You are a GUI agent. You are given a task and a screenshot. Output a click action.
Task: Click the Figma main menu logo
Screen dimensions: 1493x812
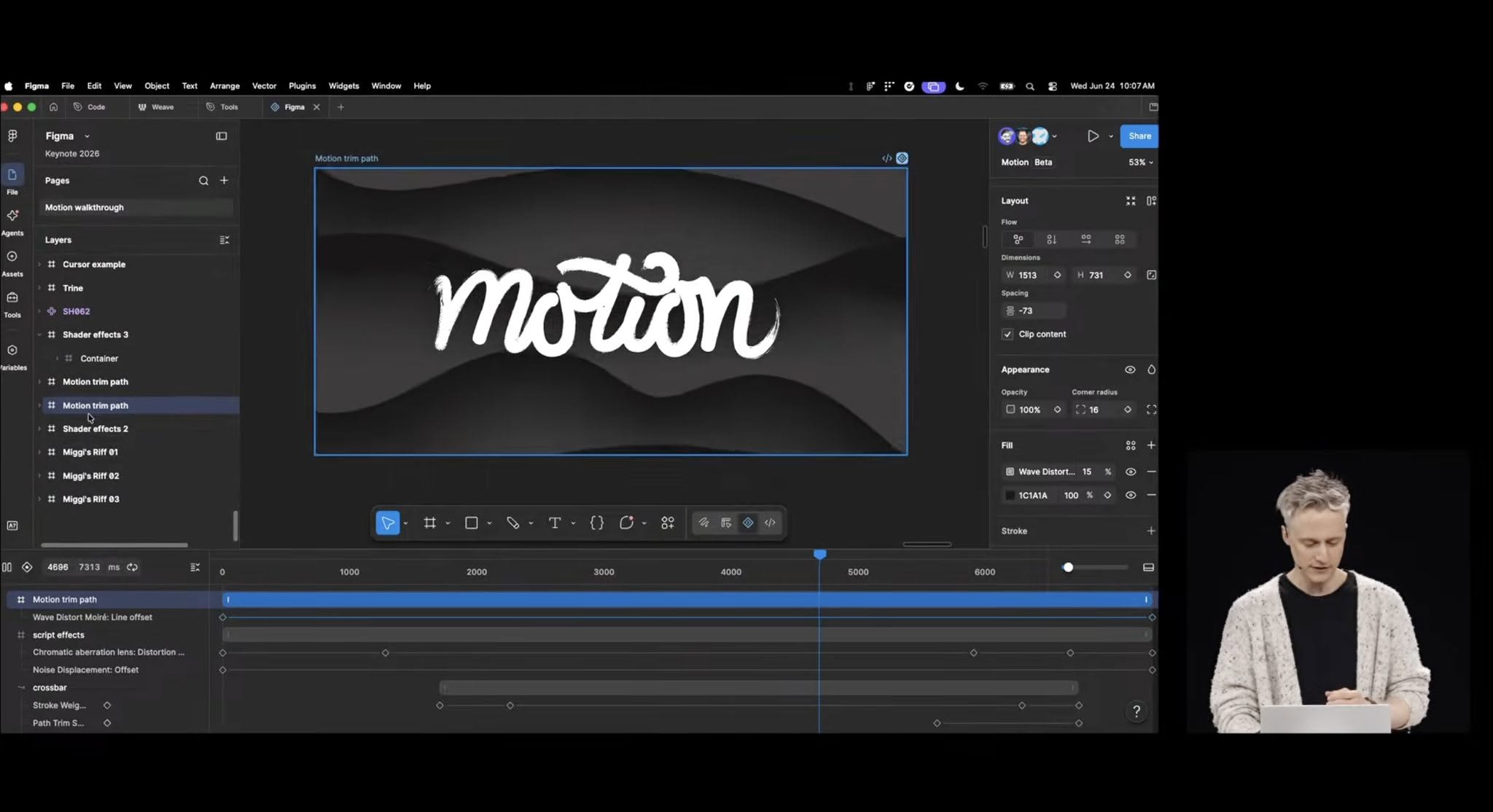pyautogui.click(x=12, y=136)
